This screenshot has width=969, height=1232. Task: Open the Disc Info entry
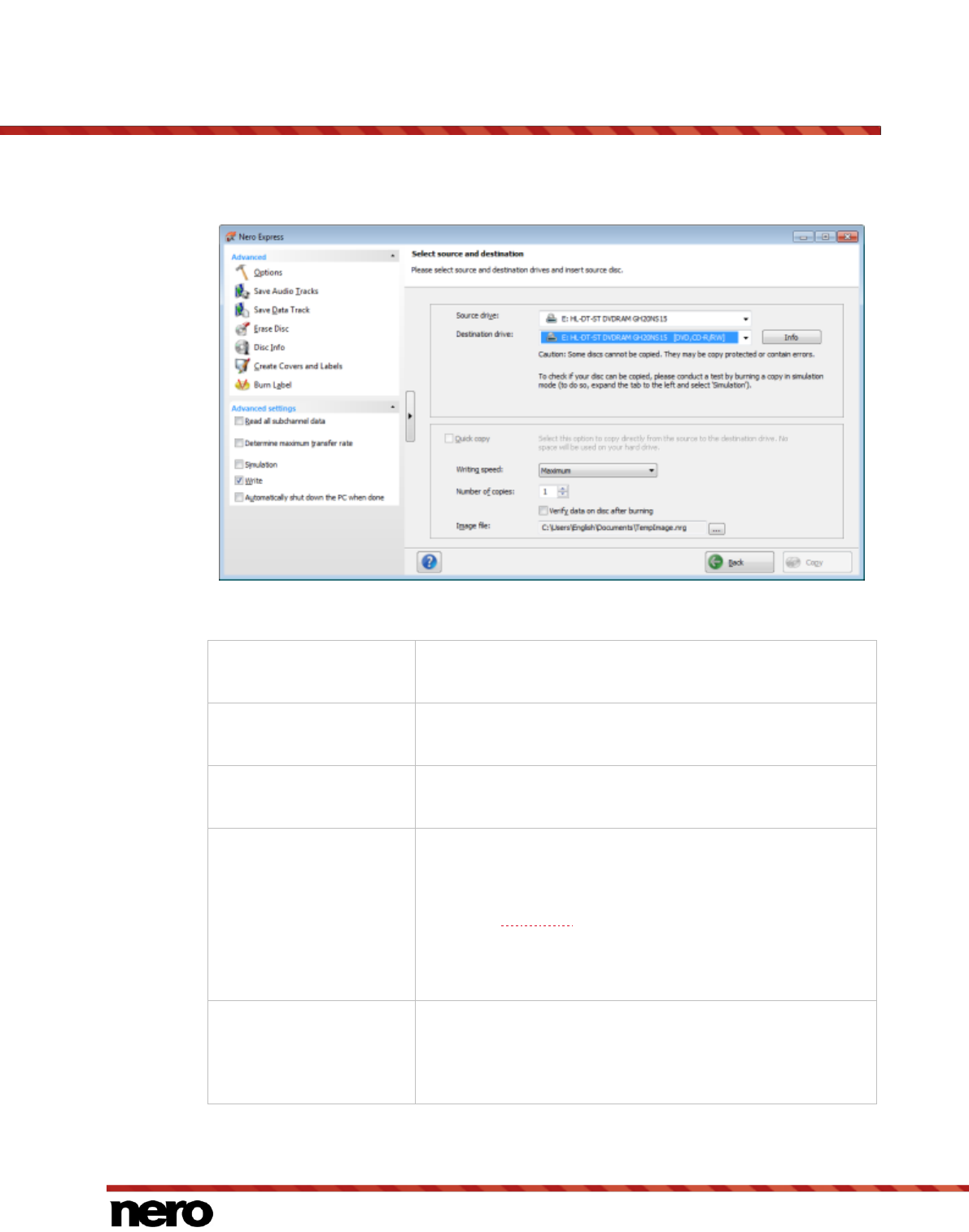[269, 347]
